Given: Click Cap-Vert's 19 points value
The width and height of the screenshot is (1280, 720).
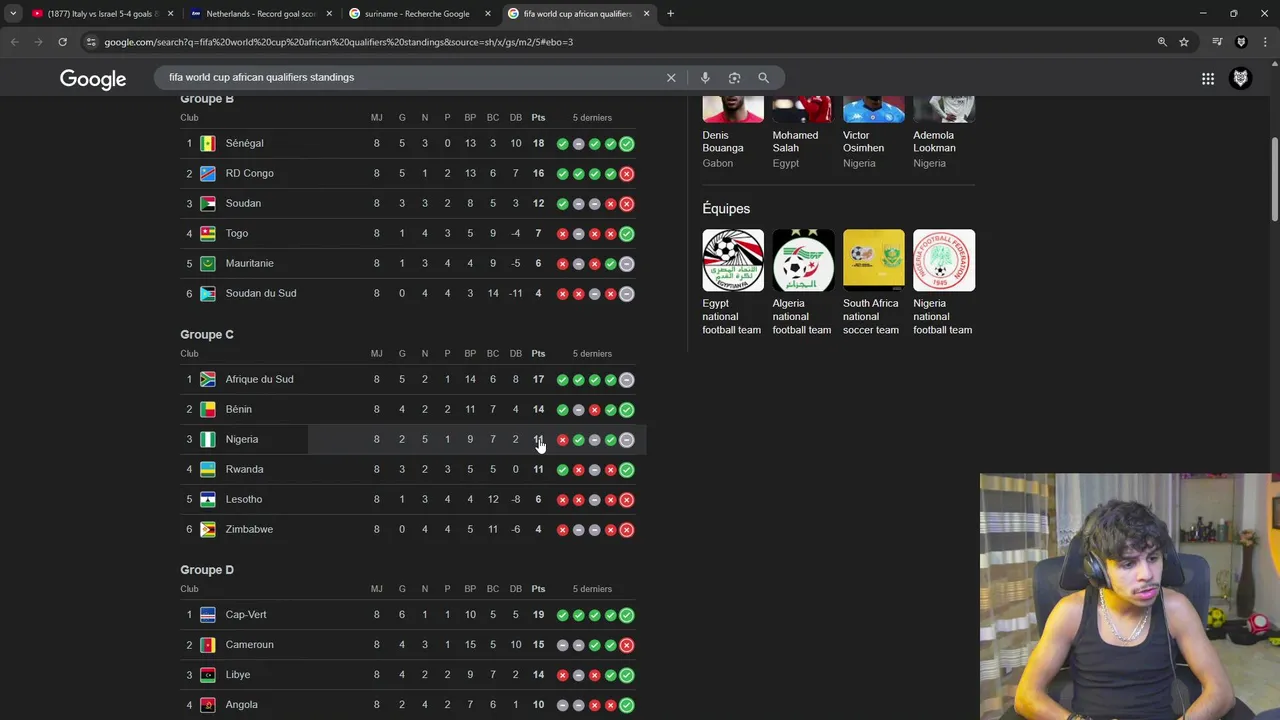Looking at the screenshot, I should coord(538,615).
